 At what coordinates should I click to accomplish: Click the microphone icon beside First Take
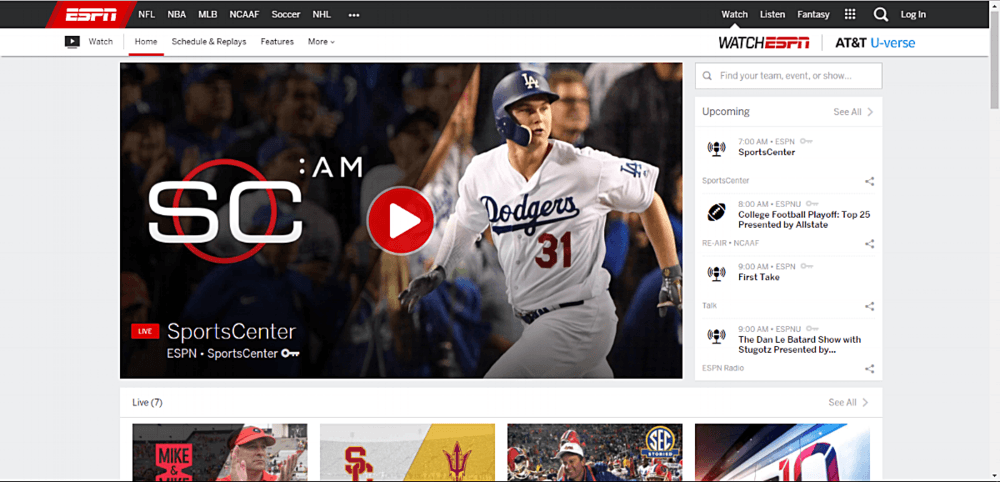tap(716, 274)
